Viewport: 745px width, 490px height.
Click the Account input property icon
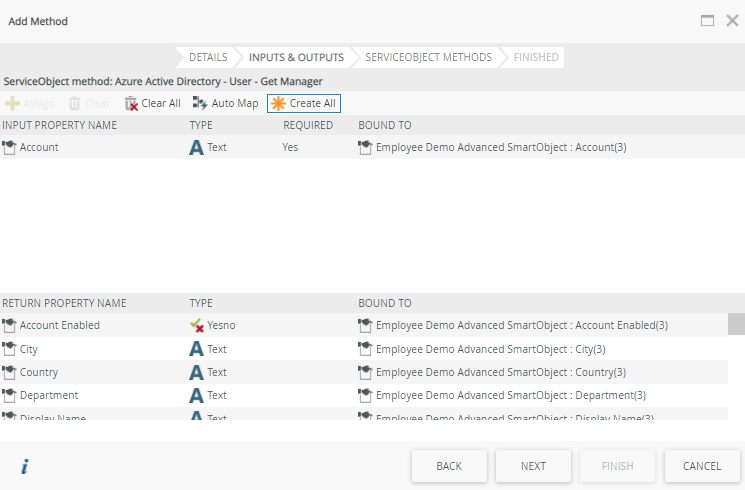coord(10,147)
